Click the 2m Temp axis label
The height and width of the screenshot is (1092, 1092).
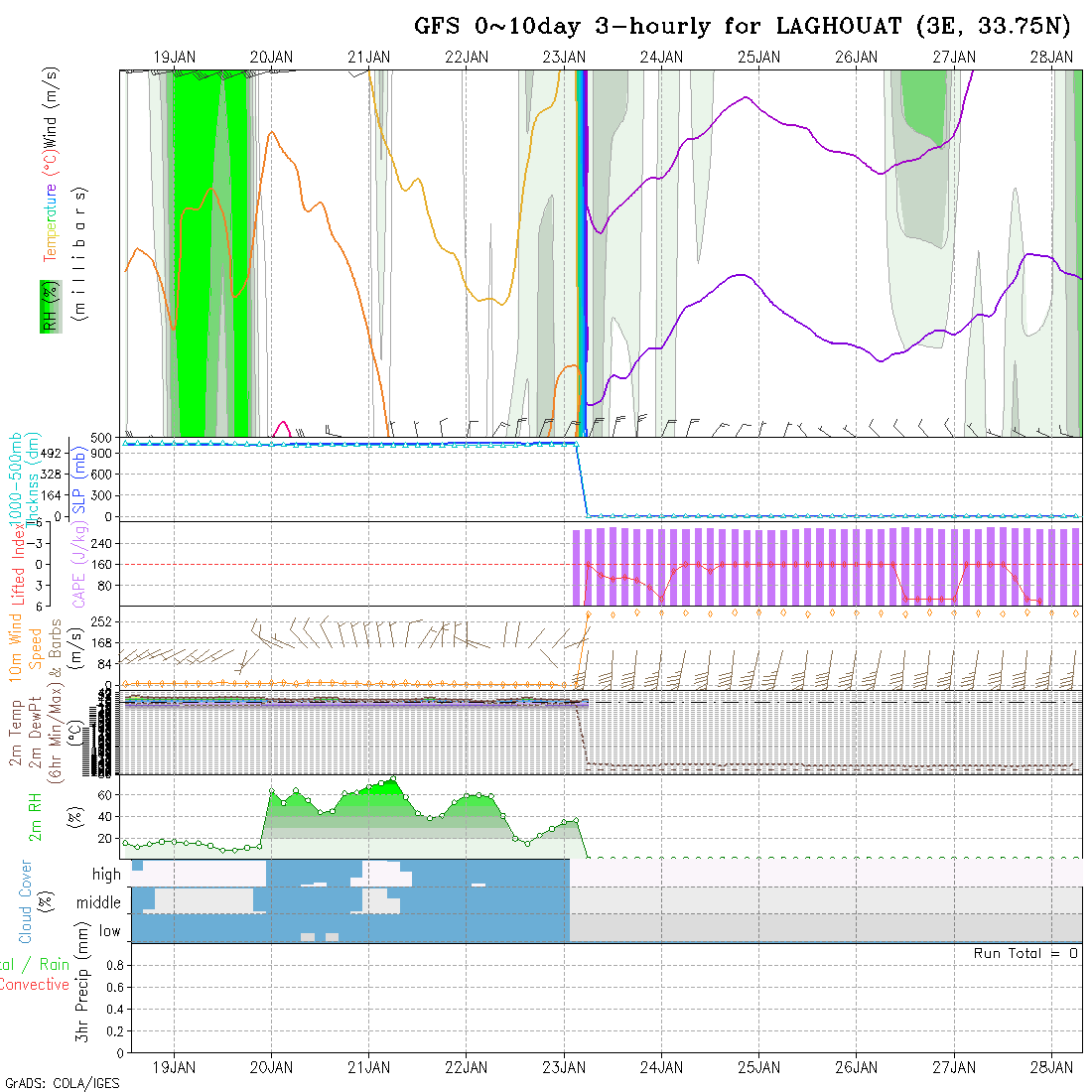15,733
